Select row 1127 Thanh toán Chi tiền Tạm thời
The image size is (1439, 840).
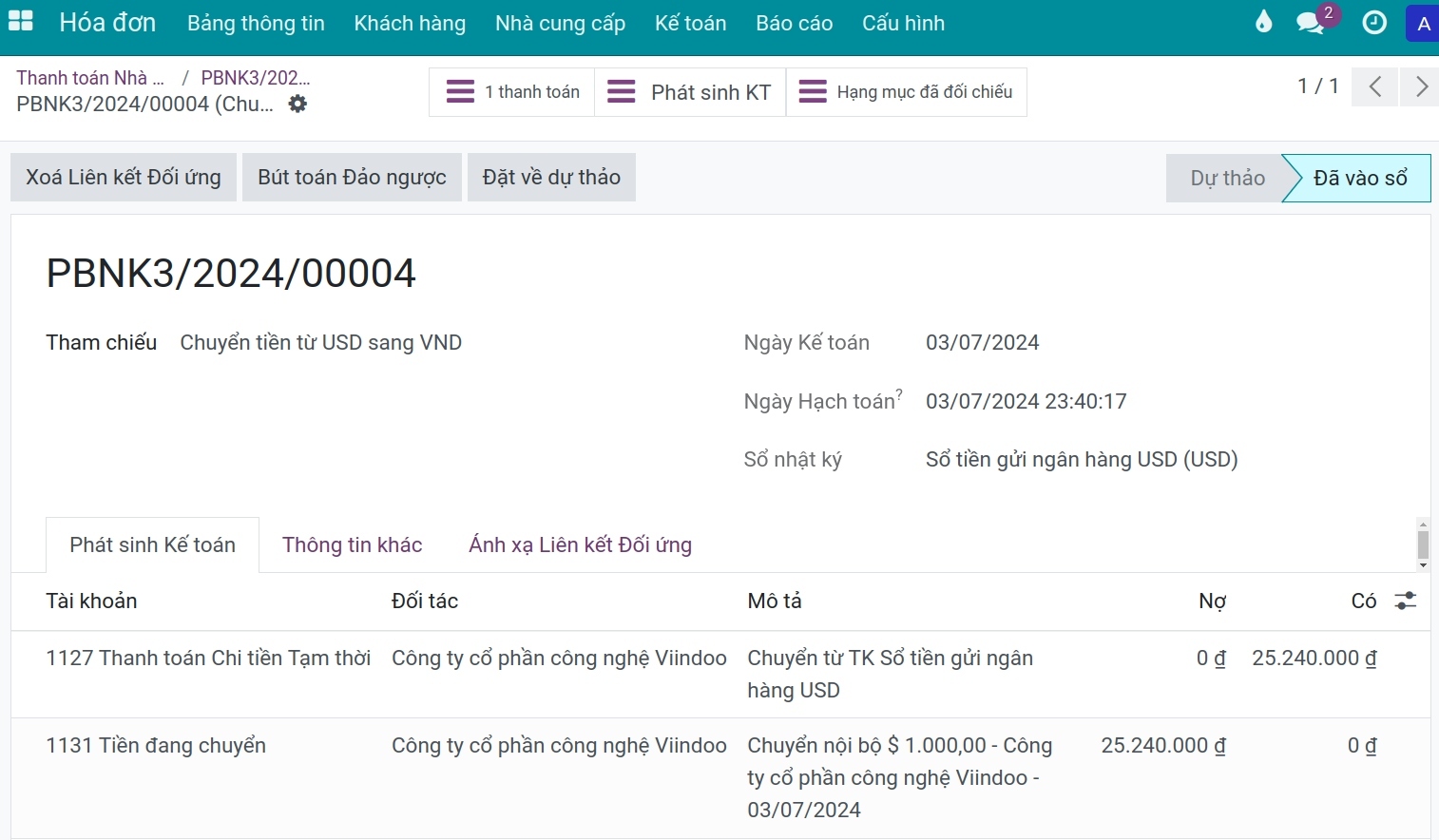720,675
